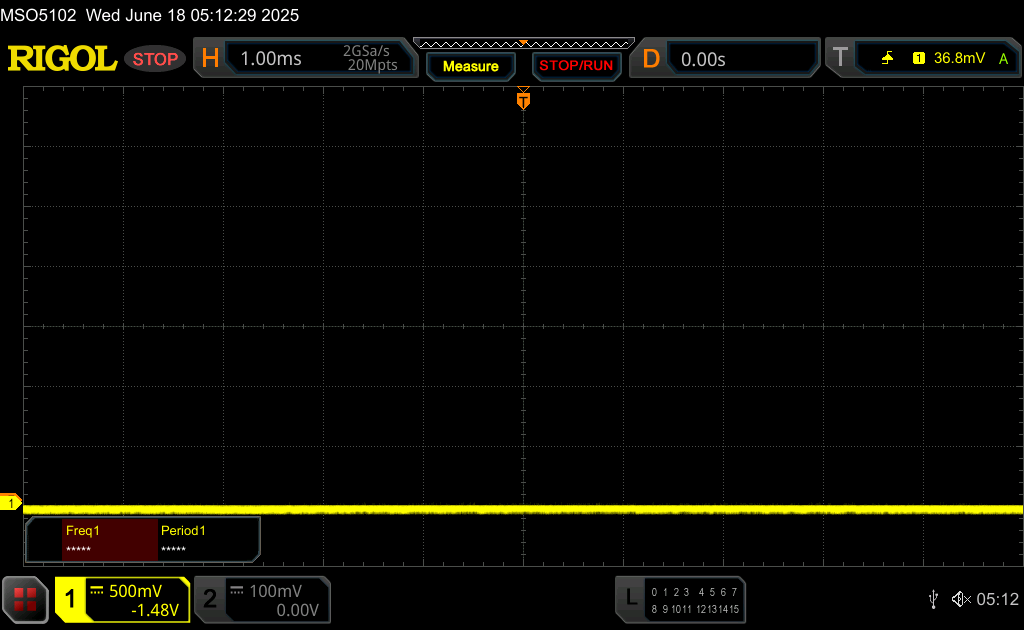Toggle acquisition with STOP/RUN button
Image resolution: width=1024 pixels, height=630 pixels.
tap(576, 66)
